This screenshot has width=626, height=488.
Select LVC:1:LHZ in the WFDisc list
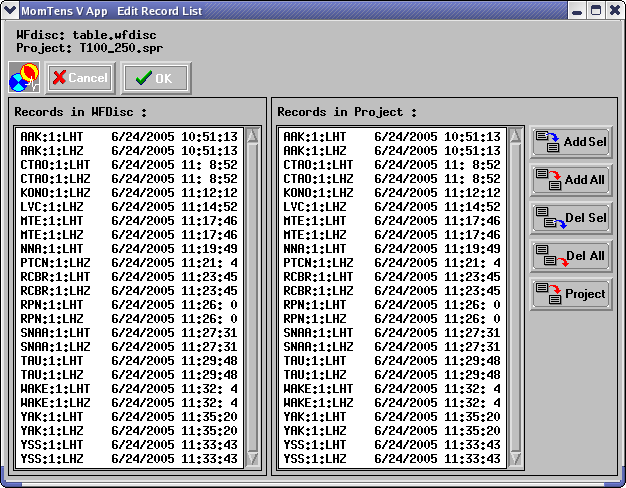(x=129, y=206)
